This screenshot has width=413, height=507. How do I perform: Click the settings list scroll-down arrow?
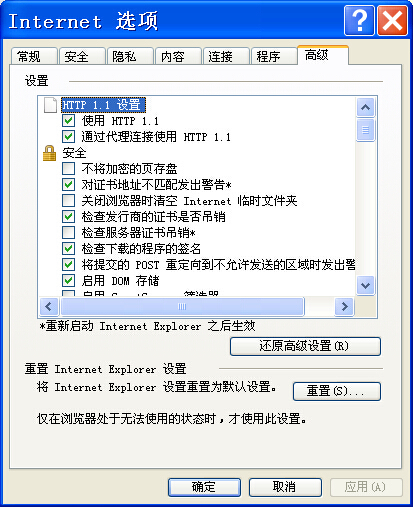[365, 286]
